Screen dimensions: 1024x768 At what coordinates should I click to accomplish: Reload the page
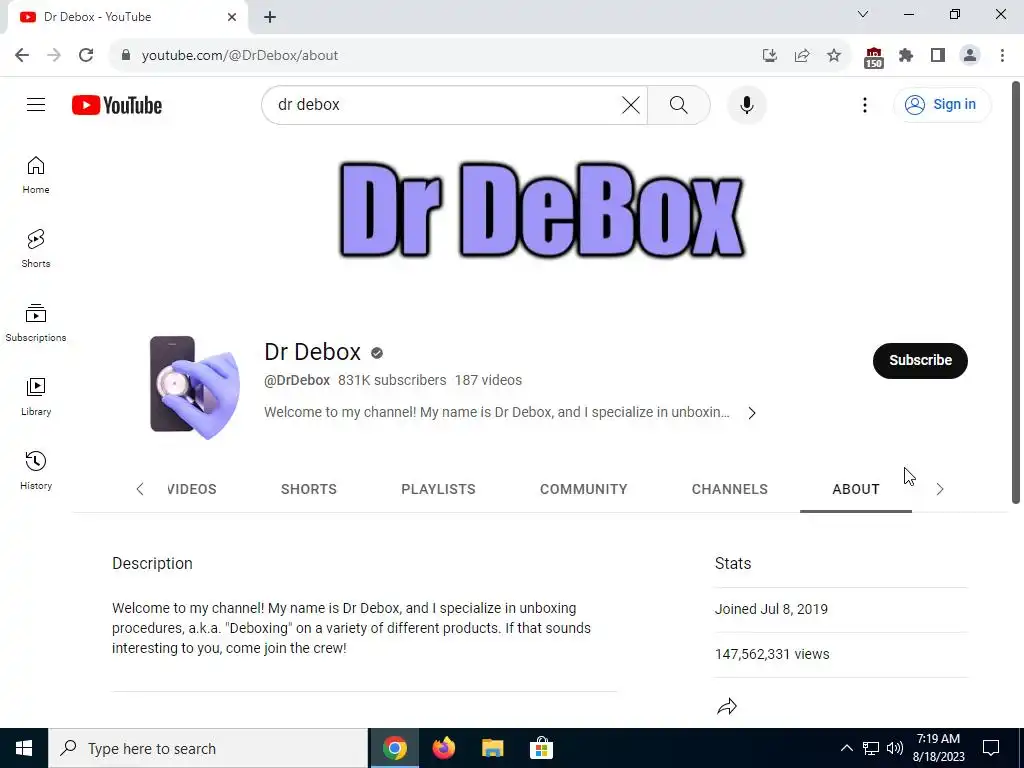[x=86, y=55]
